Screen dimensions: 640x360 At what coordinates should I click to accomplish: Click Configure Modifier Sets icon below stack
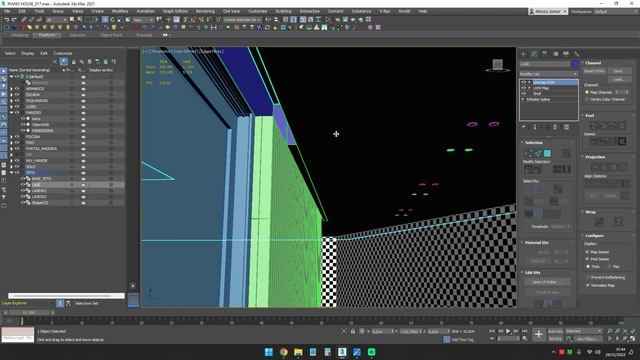click(x=567, y=127)
